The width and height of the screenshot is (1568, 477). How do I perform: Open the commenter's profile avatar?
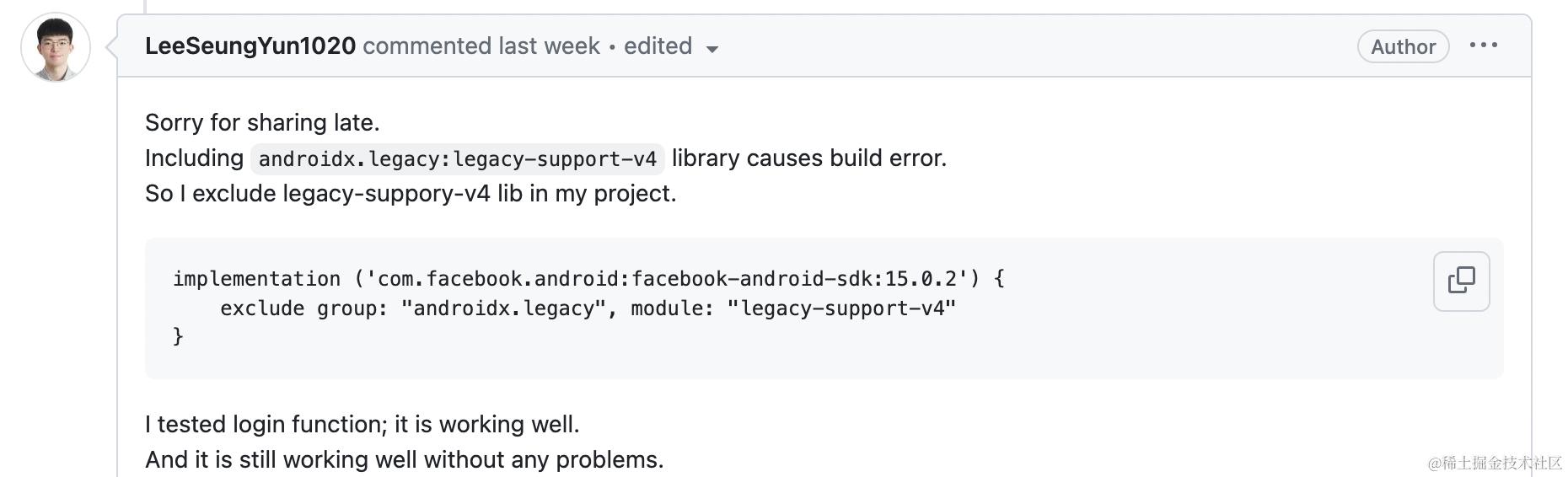pyautogui.click(x=56, y=48)
